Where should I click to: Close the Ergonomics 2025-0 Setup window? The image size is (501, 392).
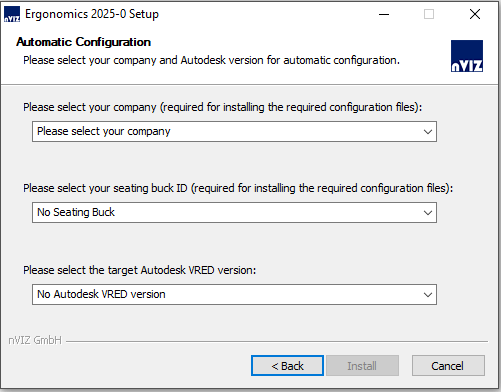click(475, 14)
